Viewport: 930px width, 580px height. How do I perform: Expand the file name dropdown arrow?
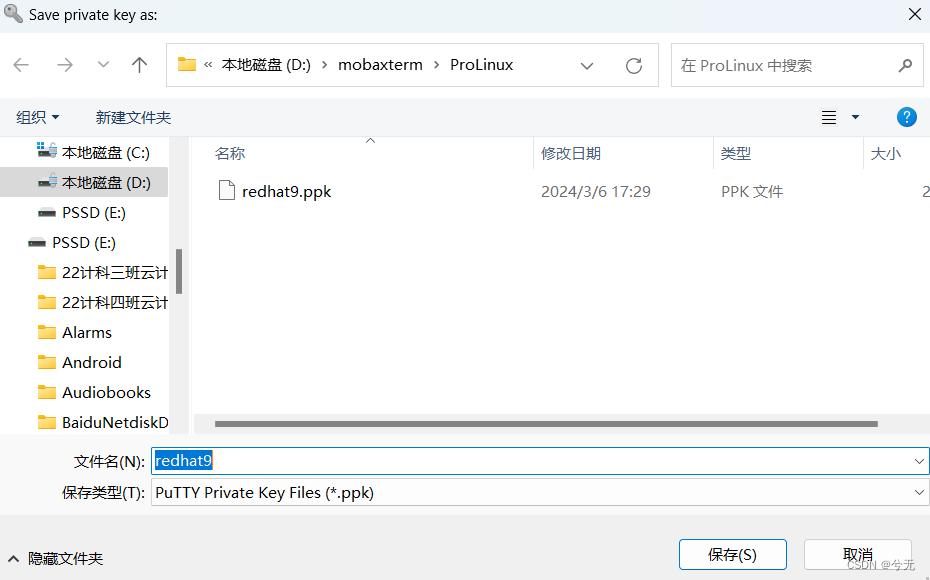[x=919, y=461]
